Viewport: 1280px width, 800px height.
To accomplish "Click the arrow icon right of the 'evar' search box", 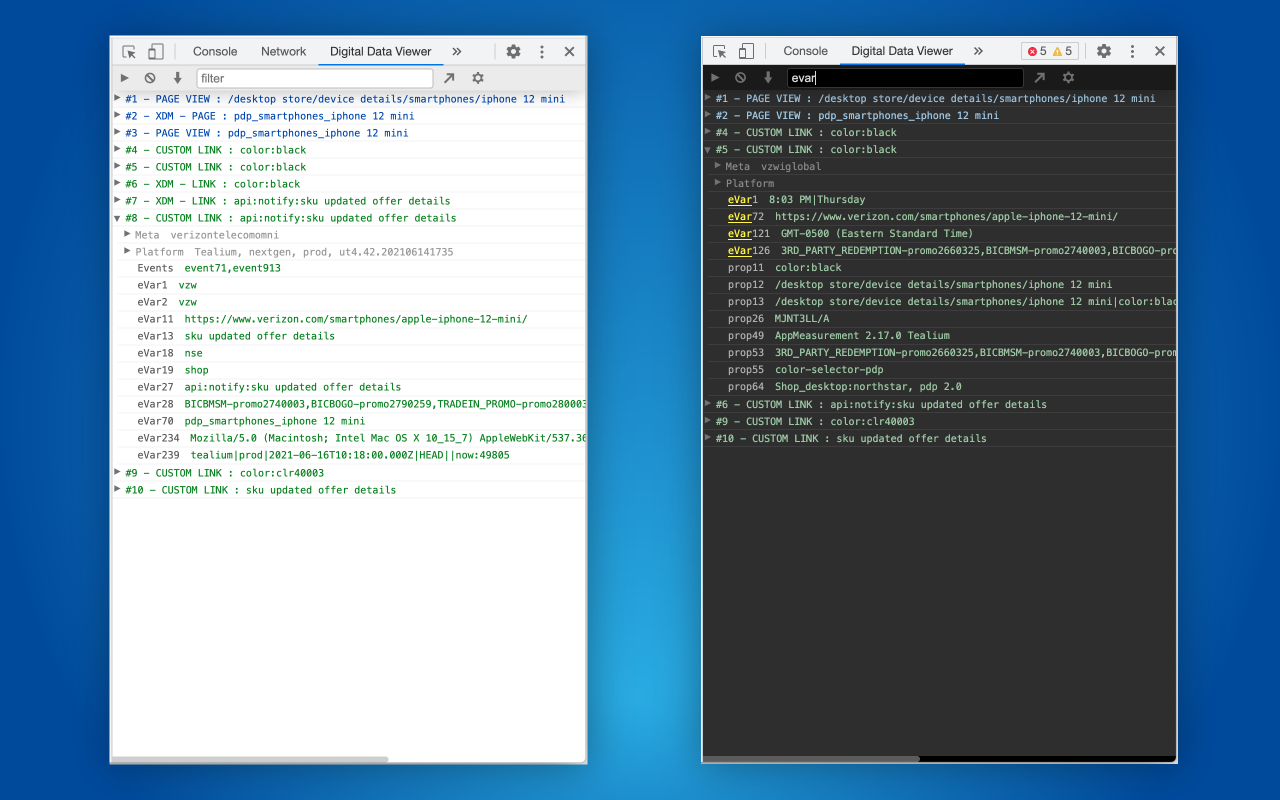I will coord(1040,78).
